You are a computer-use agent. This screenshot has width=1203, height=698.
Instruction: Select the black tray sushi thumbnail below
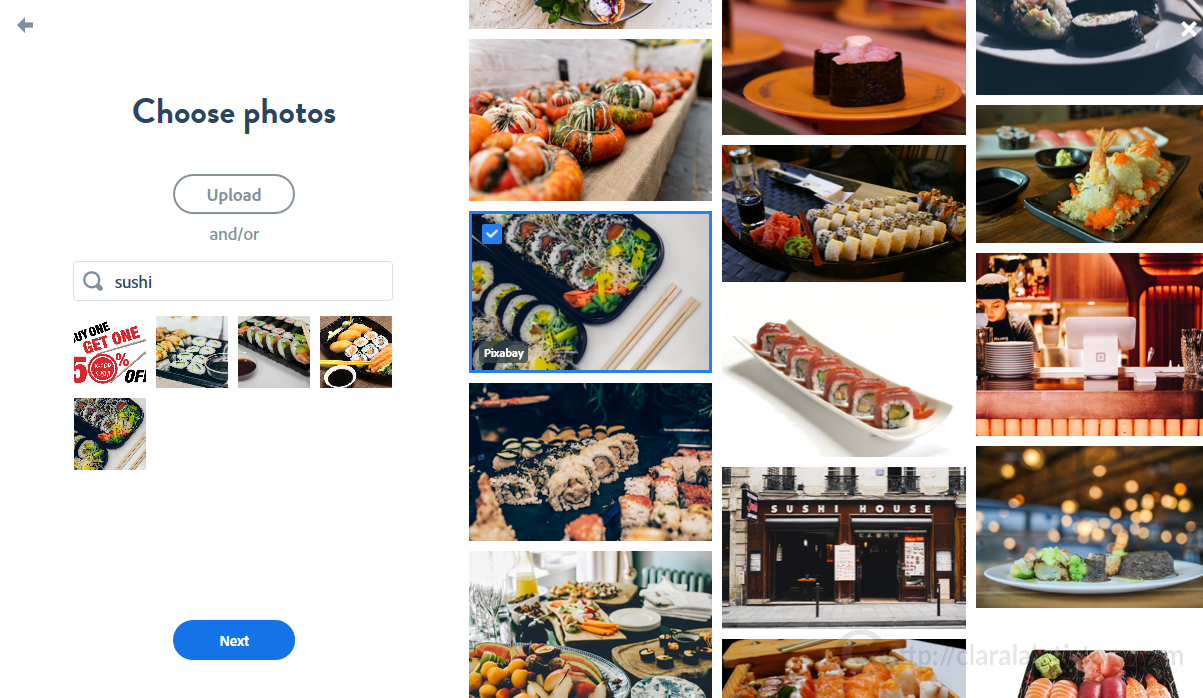(x=110, y=434)
